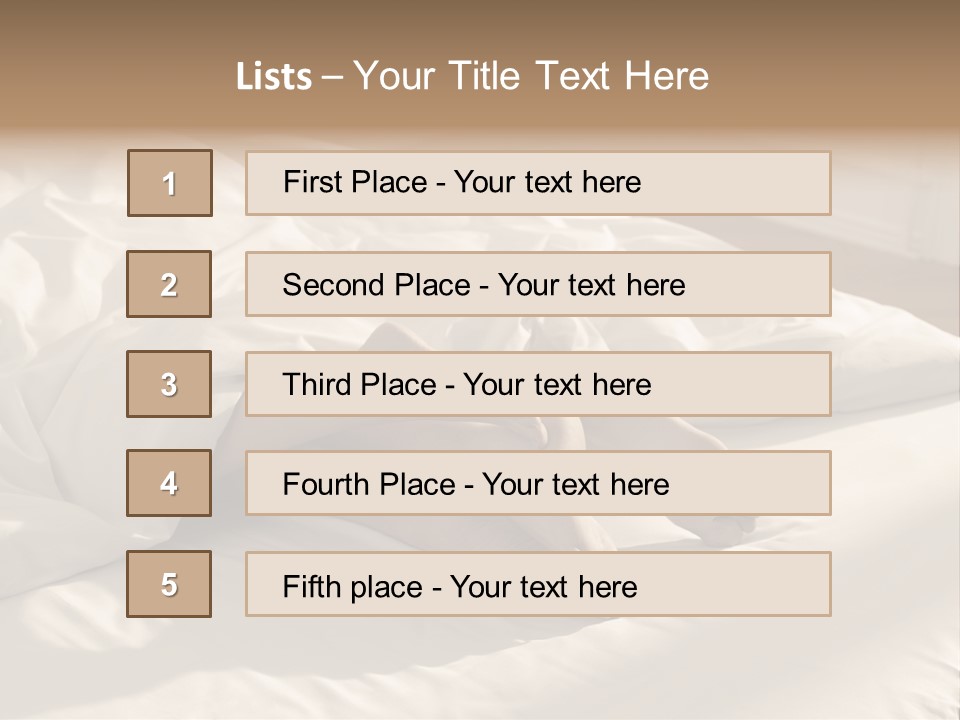Click the dash in the slide title
Viewport: 960px width, 720px height.
click(333, 78)
